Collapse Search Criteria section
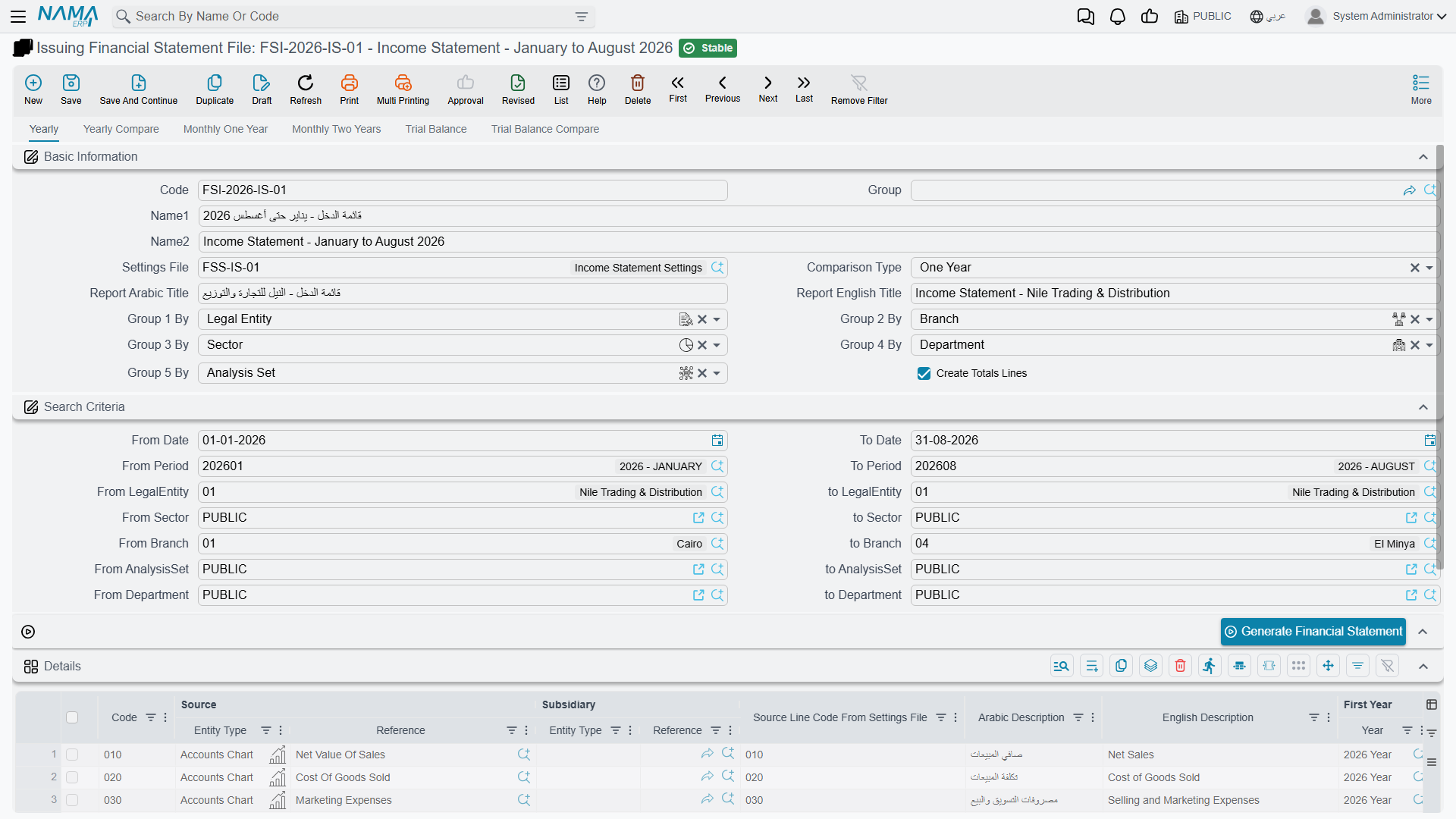 [x=1423, y=407]
